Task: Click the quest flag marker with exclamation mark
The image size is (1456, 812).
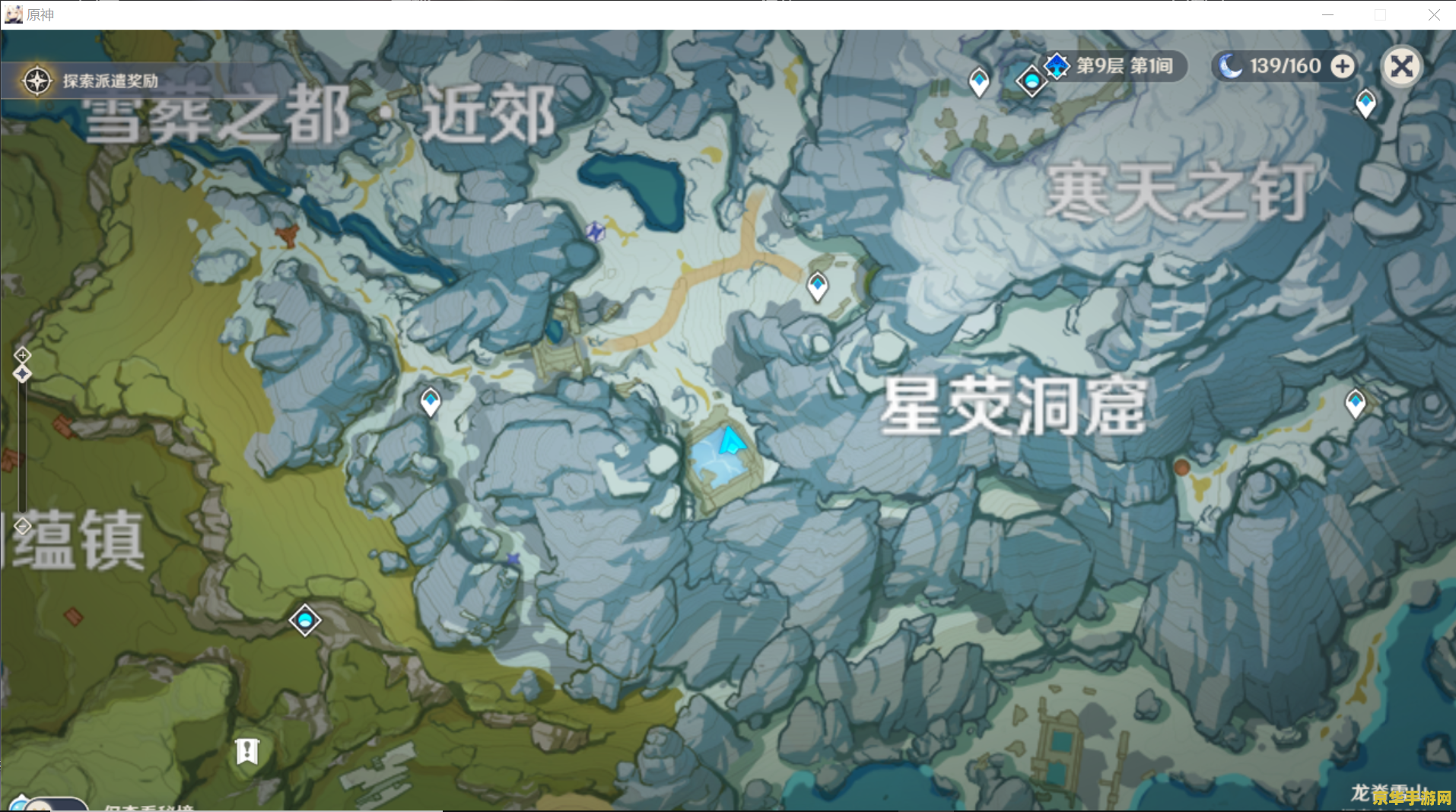Action: (x=247, y=751)
